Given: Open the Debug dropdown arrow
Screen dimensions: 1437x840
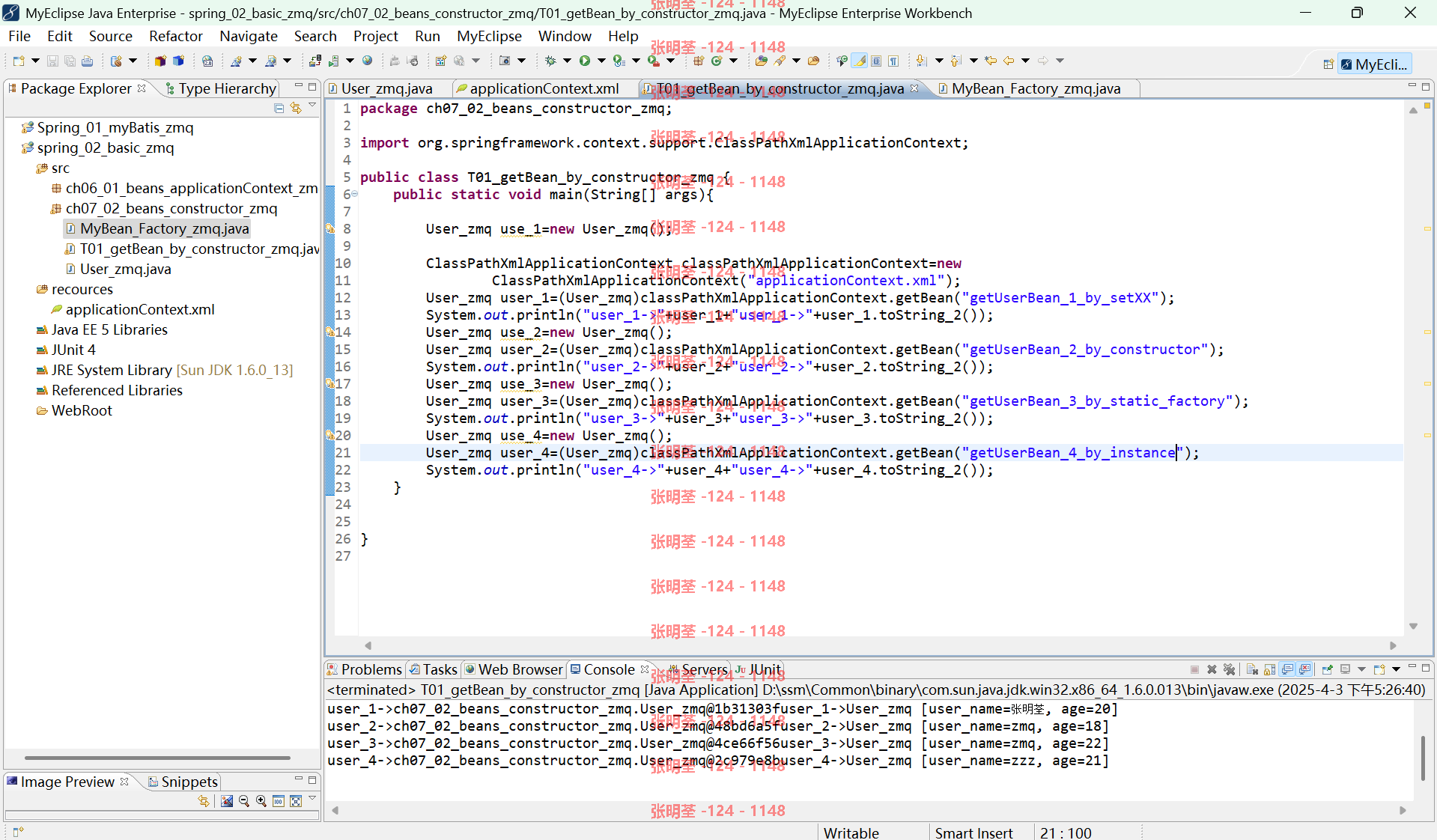Looking at the screenshot, I should (x=567, y=61).
